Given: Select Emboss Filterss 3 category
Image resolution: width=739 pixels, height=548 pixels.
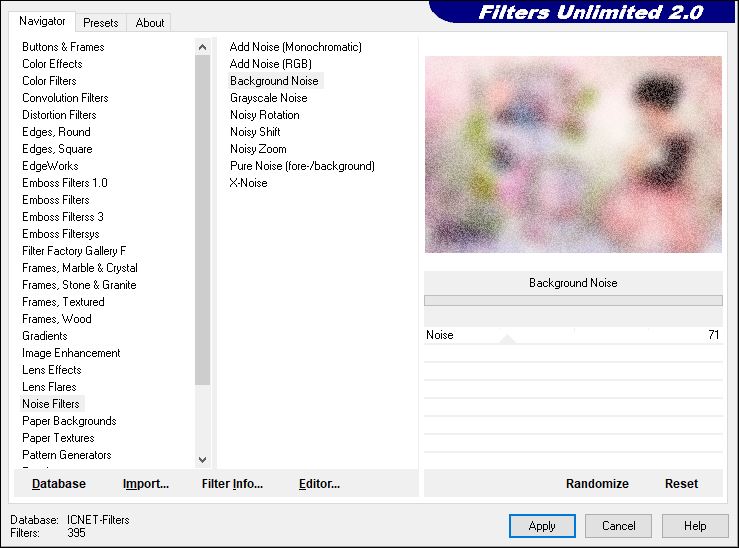Looking at the screenshot, I should [x=63, y=217].
